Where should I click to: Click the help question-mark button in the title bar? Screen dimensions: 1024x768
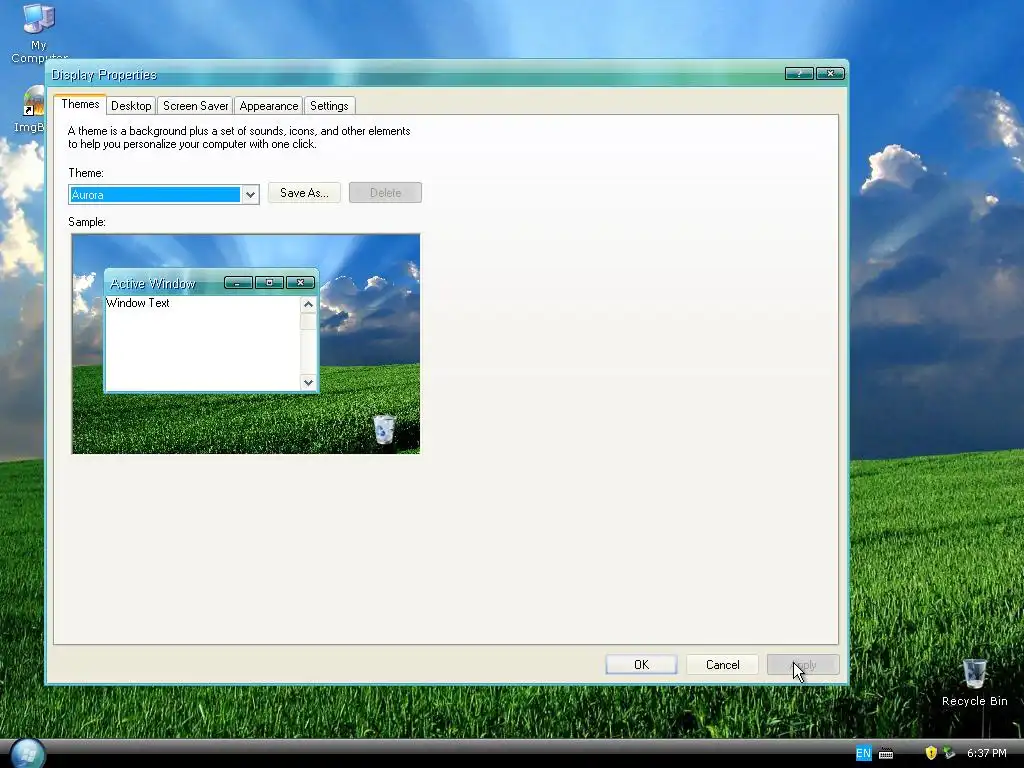tap(799, 74)
